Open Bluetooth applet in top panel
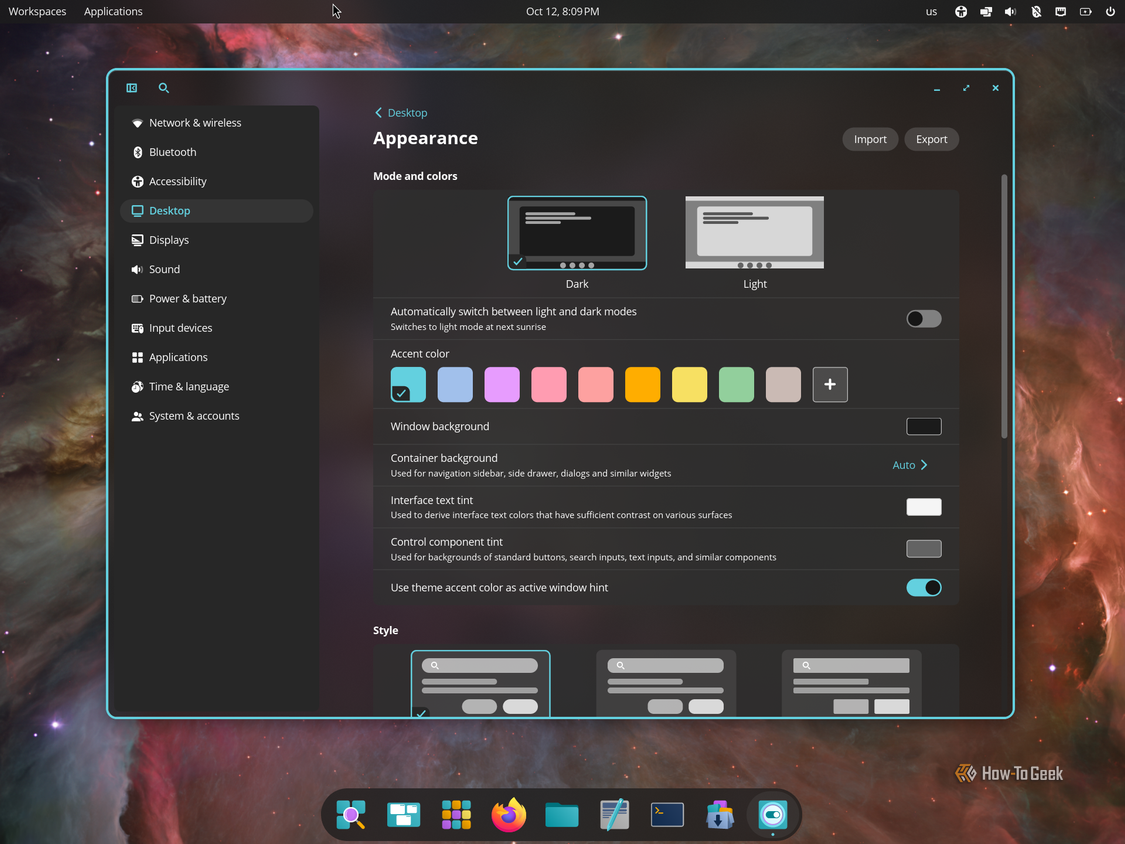The width and height of the screenshot is (1125, 844). [1035, 11]
